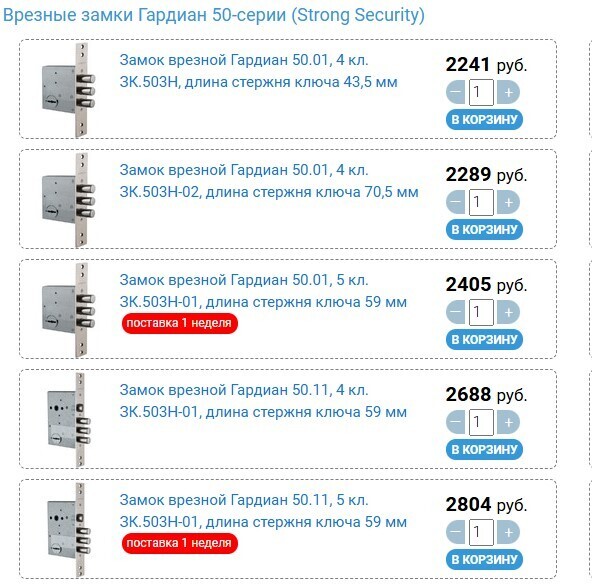The height and width of the screenshot is (587, 592).
Task: Open the Гардиан 50.11, 5 кл. product link
Action: (x=263, y=511)
